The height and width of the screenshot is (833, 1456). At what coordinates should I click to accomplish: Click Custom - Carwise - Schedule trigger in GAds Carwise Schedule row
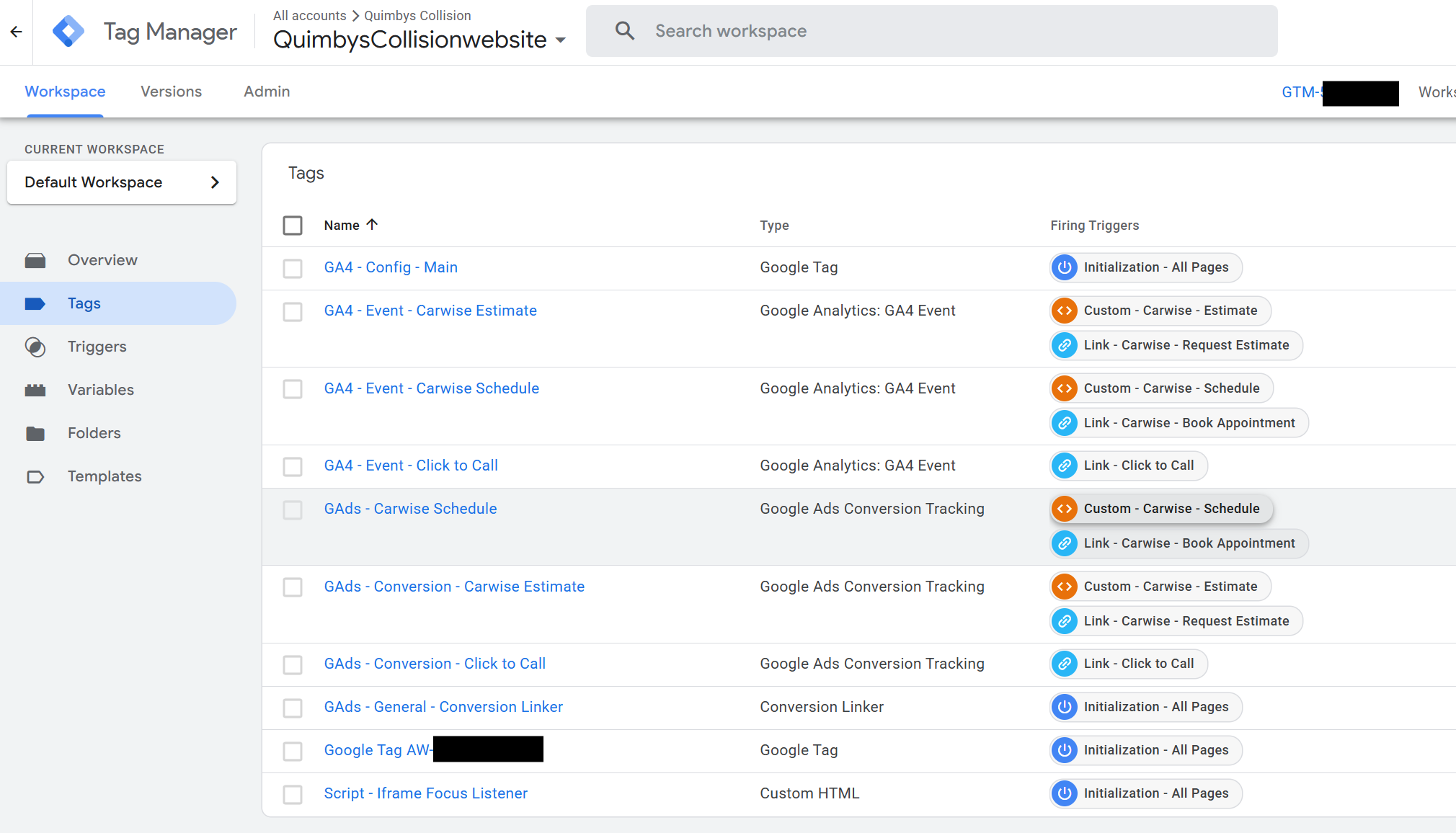pyautogui.click(x=1162, y=509)
